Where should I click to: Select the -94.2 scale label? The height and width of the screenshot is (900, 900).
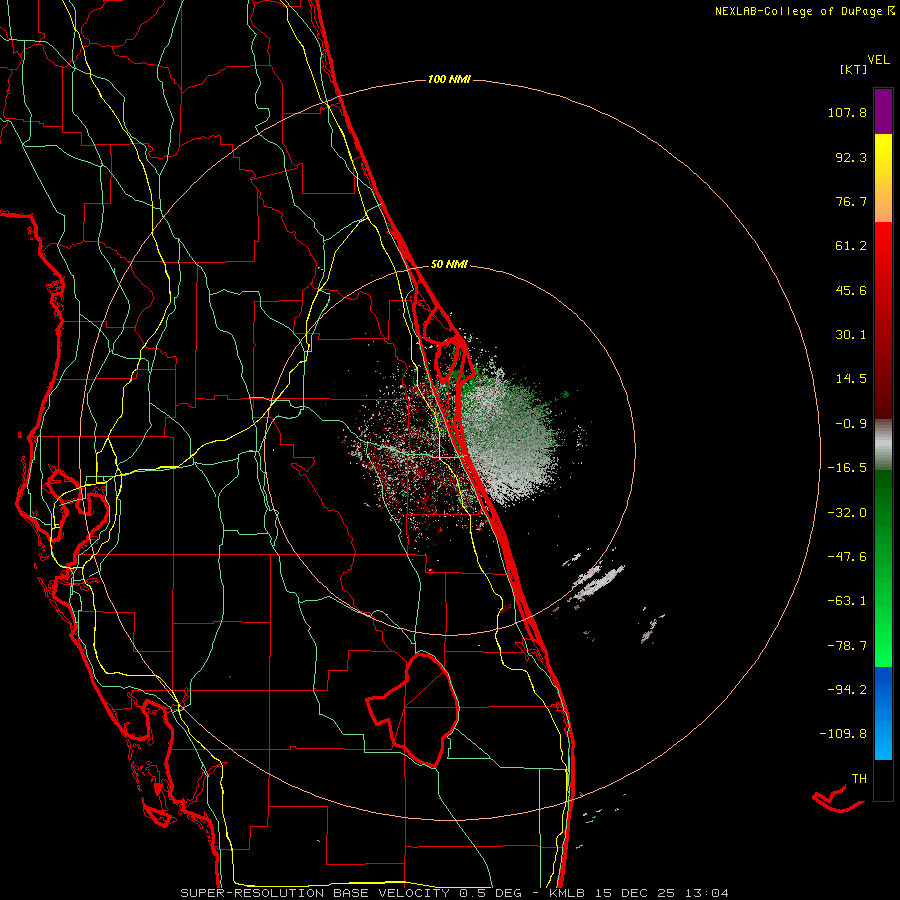[847, 689]
